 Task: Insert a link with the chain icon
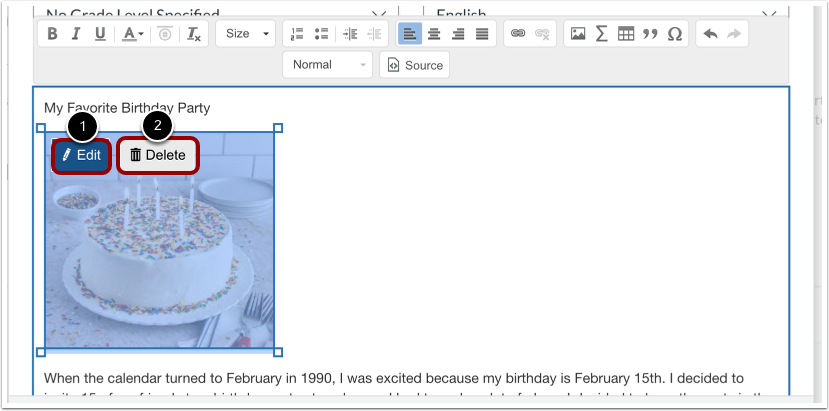pyautogui.click(x=518, y=34)
